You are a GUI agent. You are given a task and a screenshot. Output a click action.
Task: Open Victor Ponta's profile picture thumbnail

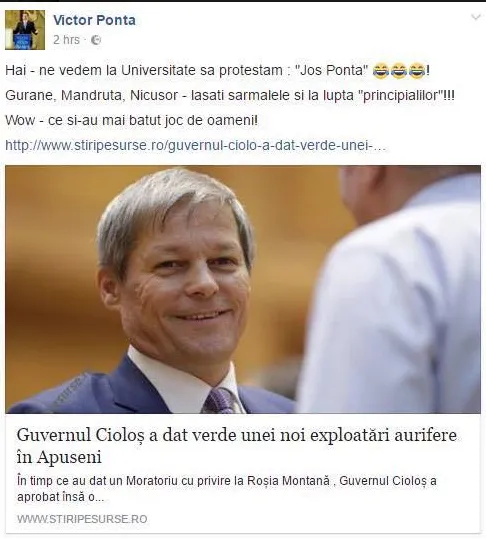click(25, 30)
